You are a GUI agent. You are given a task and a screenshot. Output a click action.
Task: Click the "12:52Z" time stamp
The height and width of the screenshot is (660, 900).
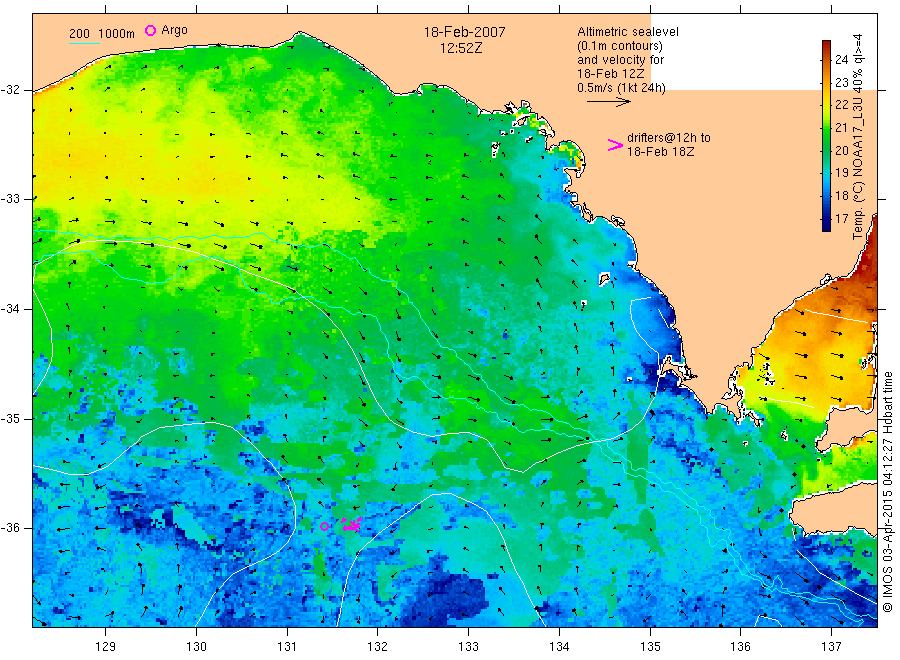[461, 48]
